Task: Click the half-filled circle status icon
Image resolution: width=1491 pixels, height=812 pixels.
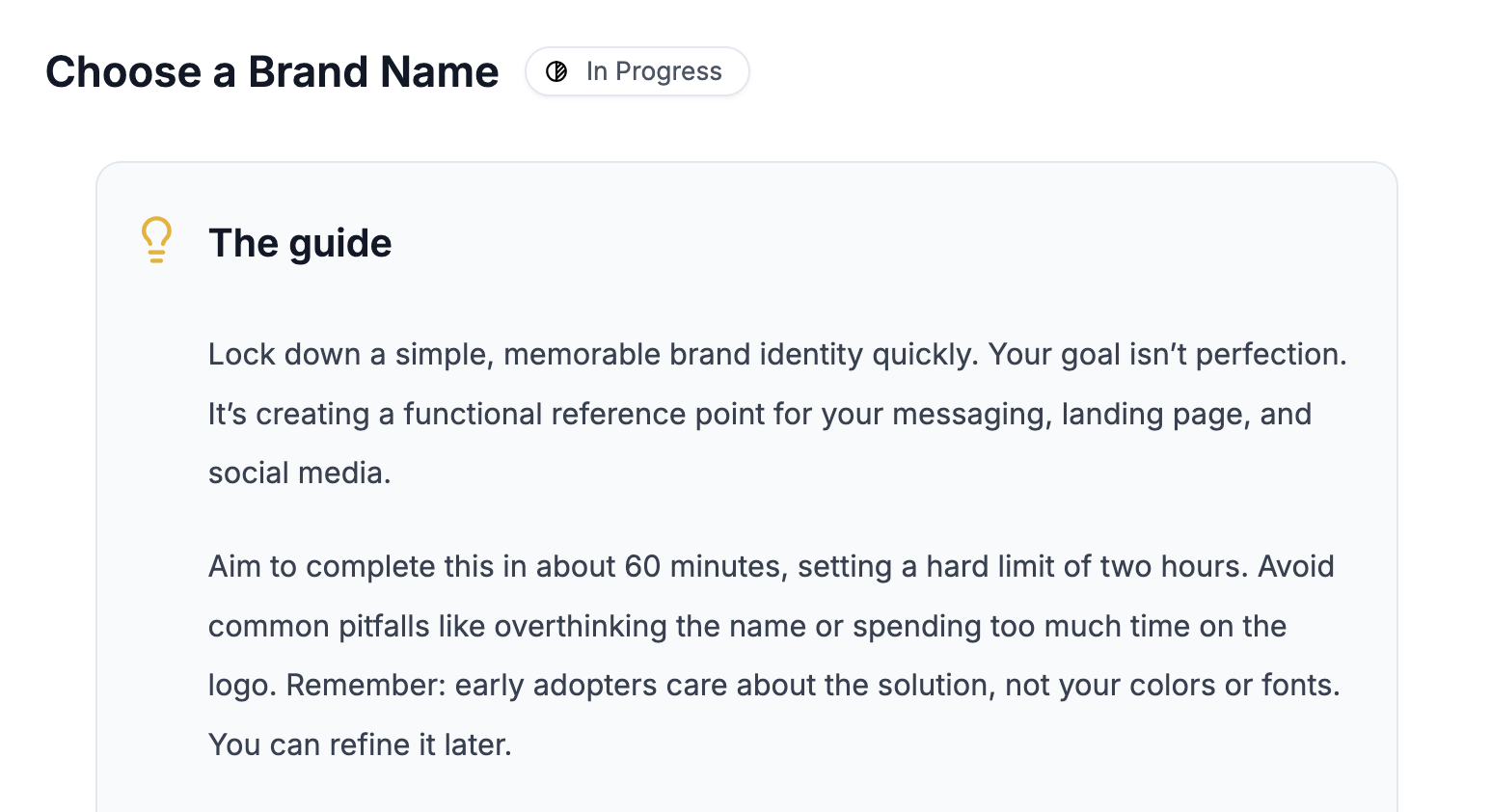Action: pos(556,71)
